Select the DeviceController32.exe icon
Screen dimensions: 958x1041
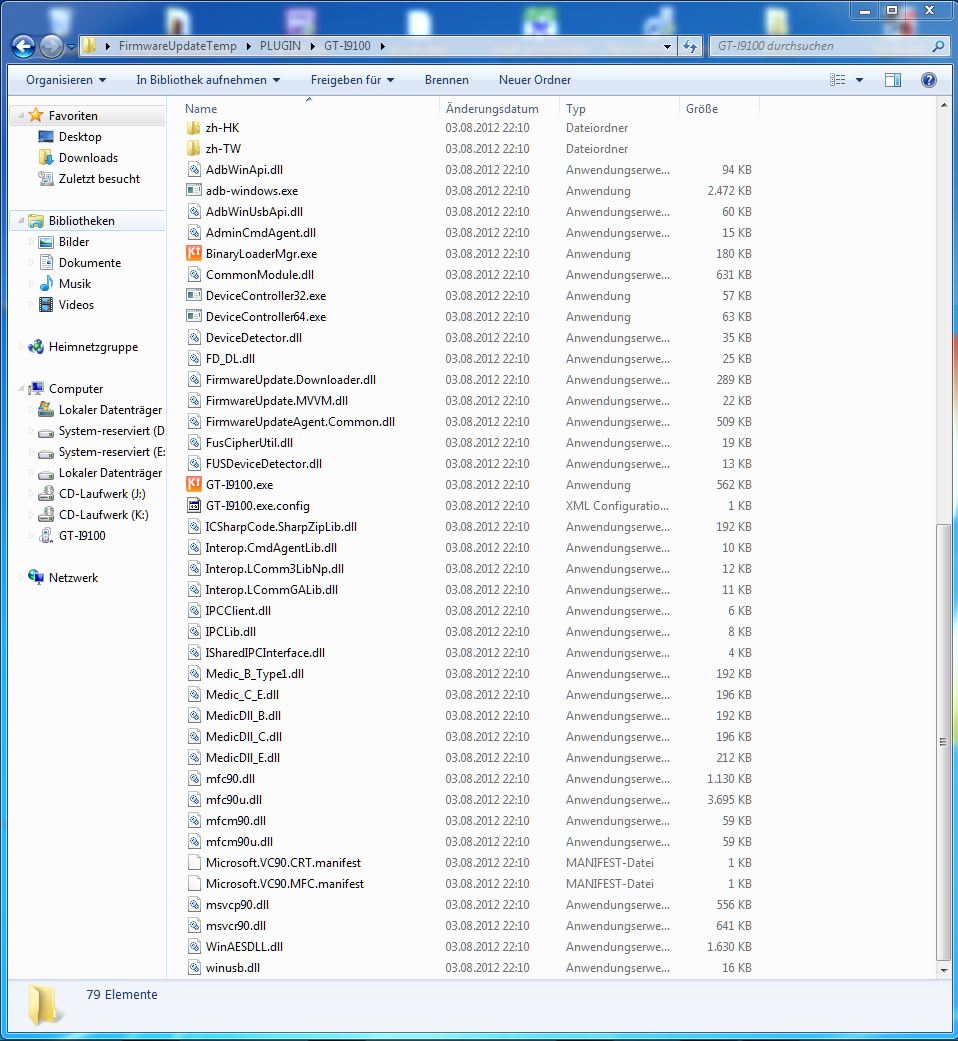(x=194, y=295)
